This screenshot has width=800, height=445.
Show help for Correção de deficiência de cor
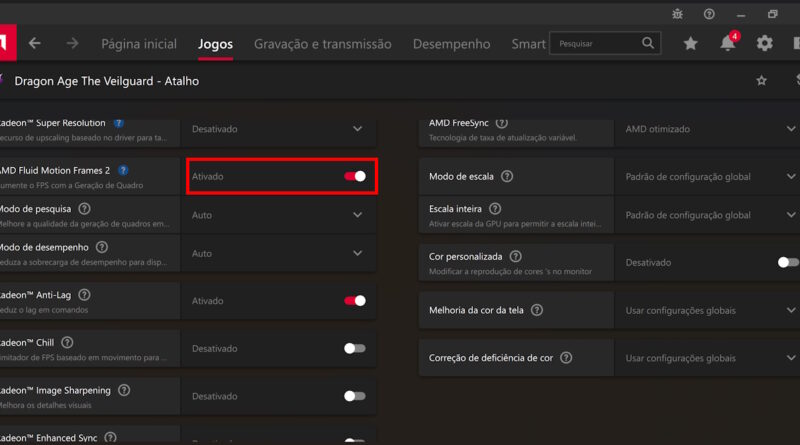[x=566, y=358]
